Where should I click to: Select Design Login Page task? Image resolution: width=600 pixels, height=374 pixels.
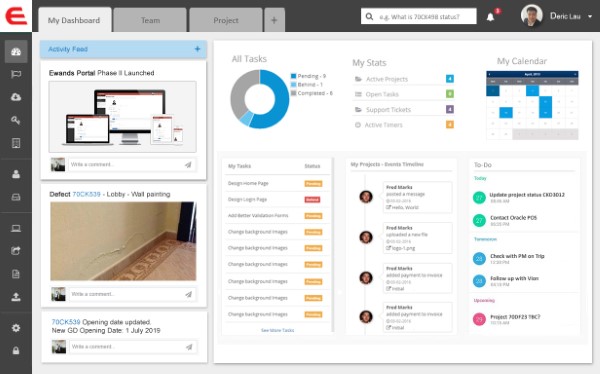[x=247, y=199]
